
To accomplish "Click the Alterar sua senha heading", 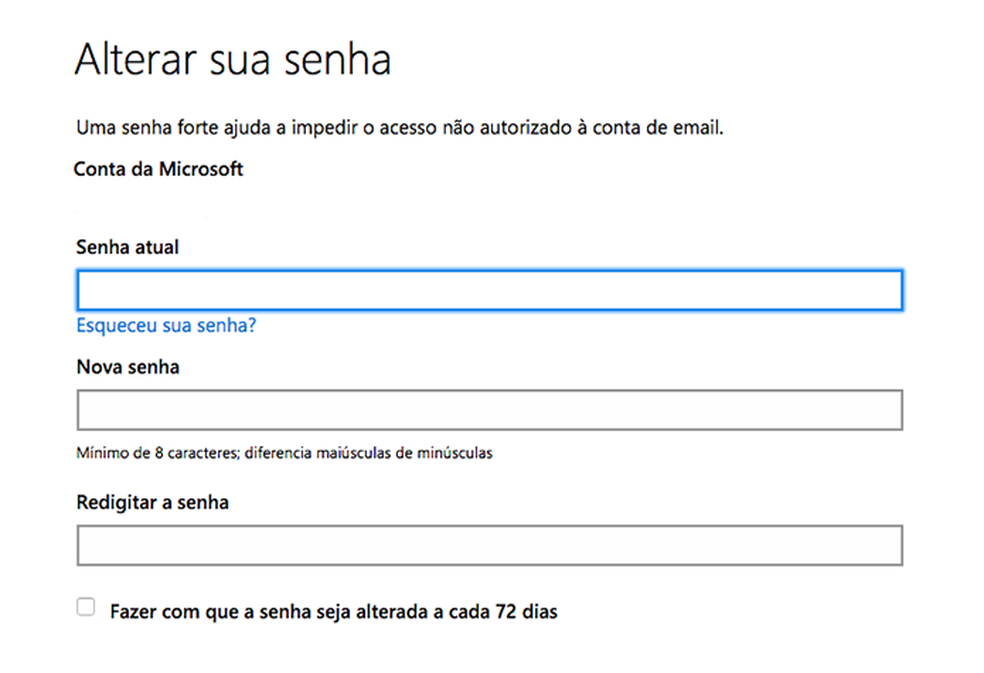I will [x=232, y=60].
